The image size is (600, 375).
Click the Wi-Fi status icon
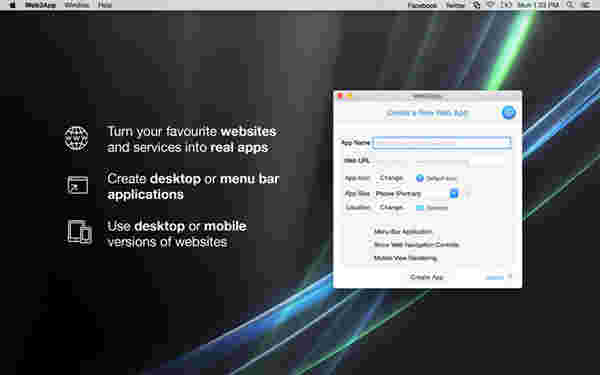click(490, 5)
